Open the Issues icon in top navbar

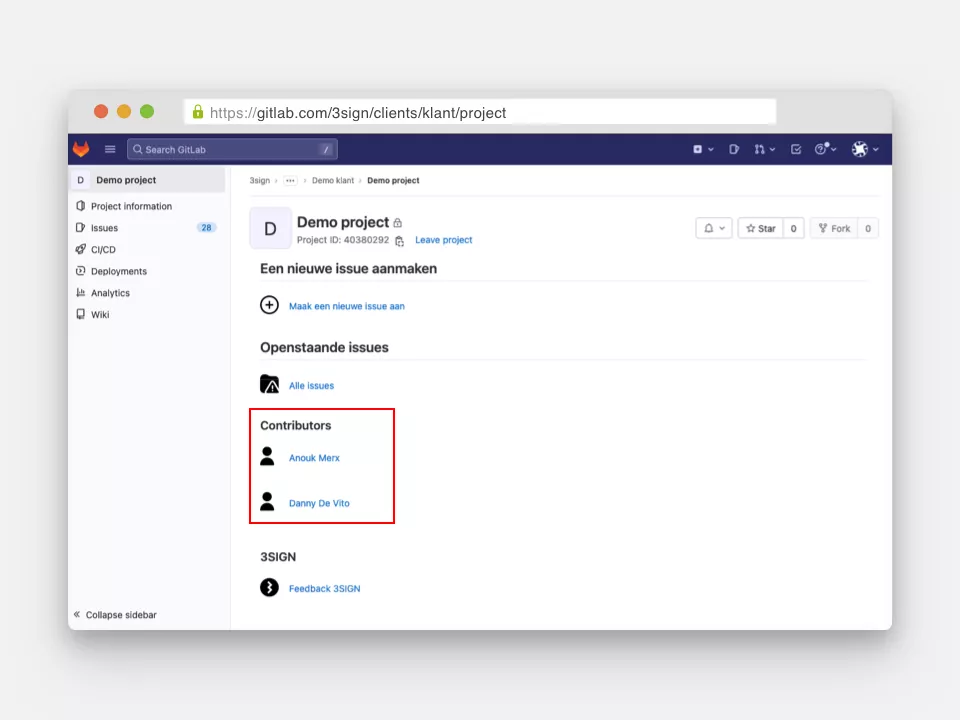(x=734, y=149)
